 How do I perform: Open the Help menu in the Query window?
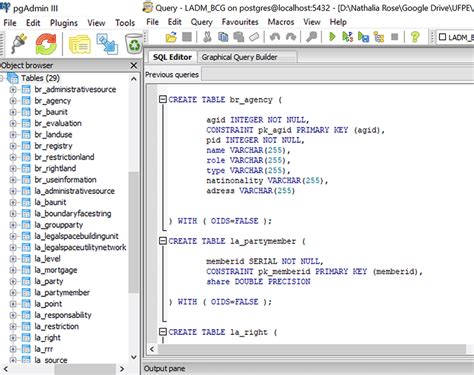point(338,22)
